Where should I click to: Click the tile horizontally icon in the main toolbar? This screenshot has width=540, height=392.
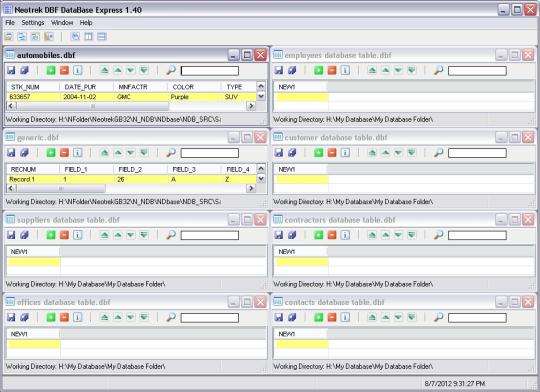(102, 36)
